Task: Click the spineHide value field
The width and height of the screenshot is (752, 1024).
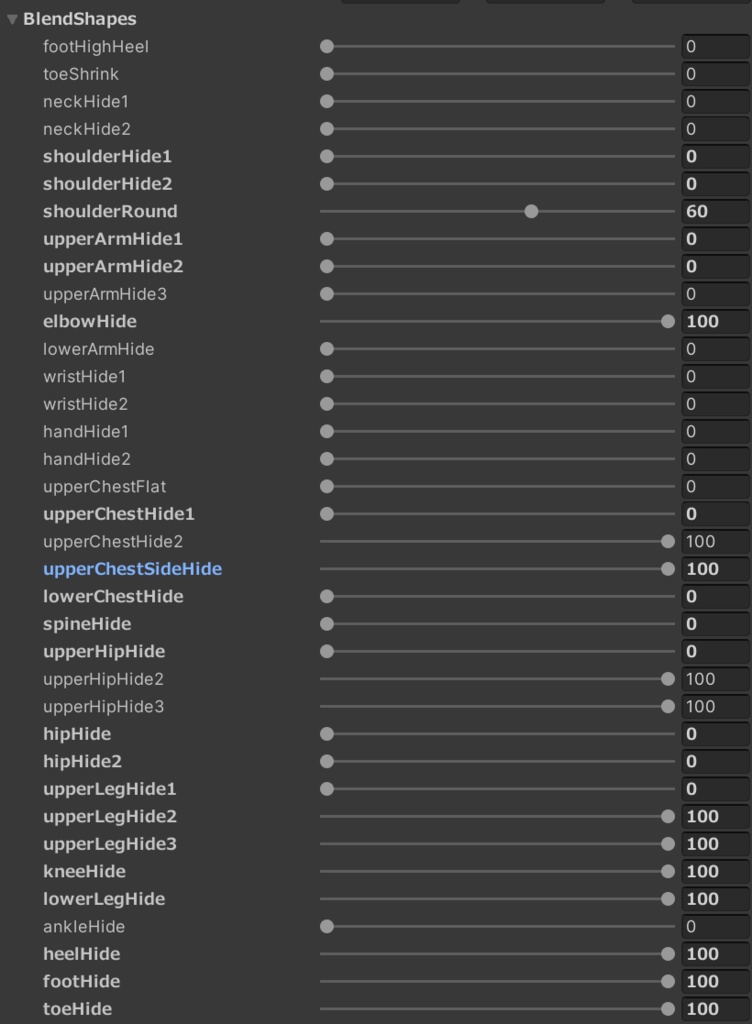Action: 714,624
